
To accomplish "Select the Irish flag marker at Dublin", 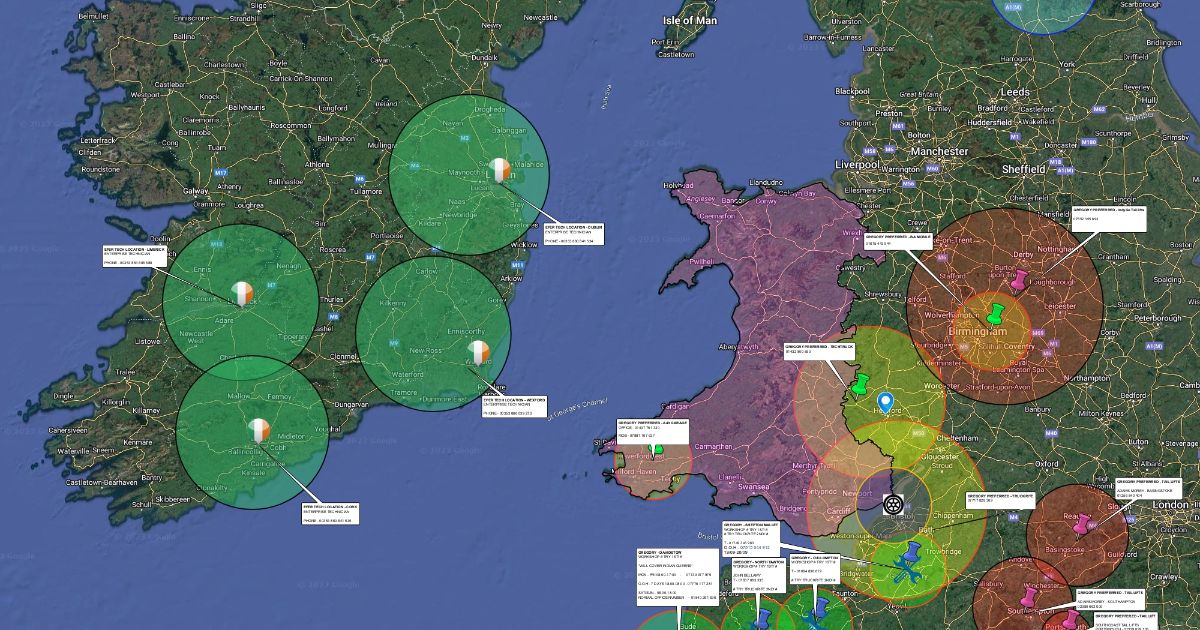I will [499, 169].
